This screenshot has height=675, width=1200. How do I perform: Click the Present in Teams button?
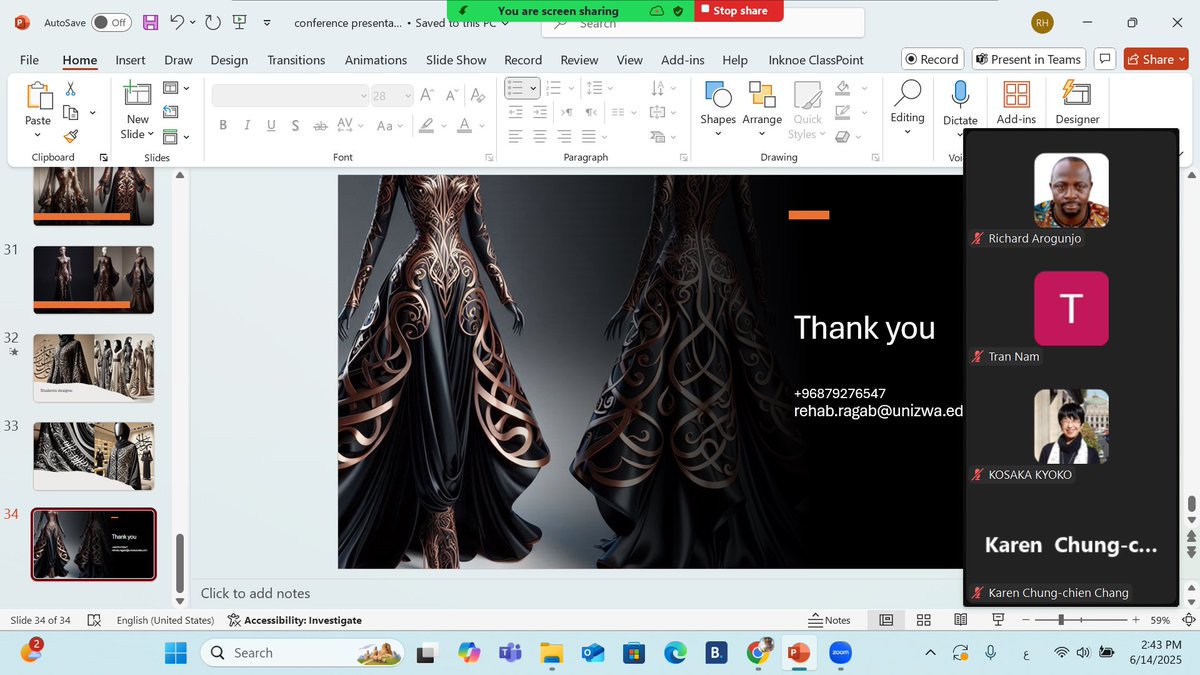[x=1028, y=59]
